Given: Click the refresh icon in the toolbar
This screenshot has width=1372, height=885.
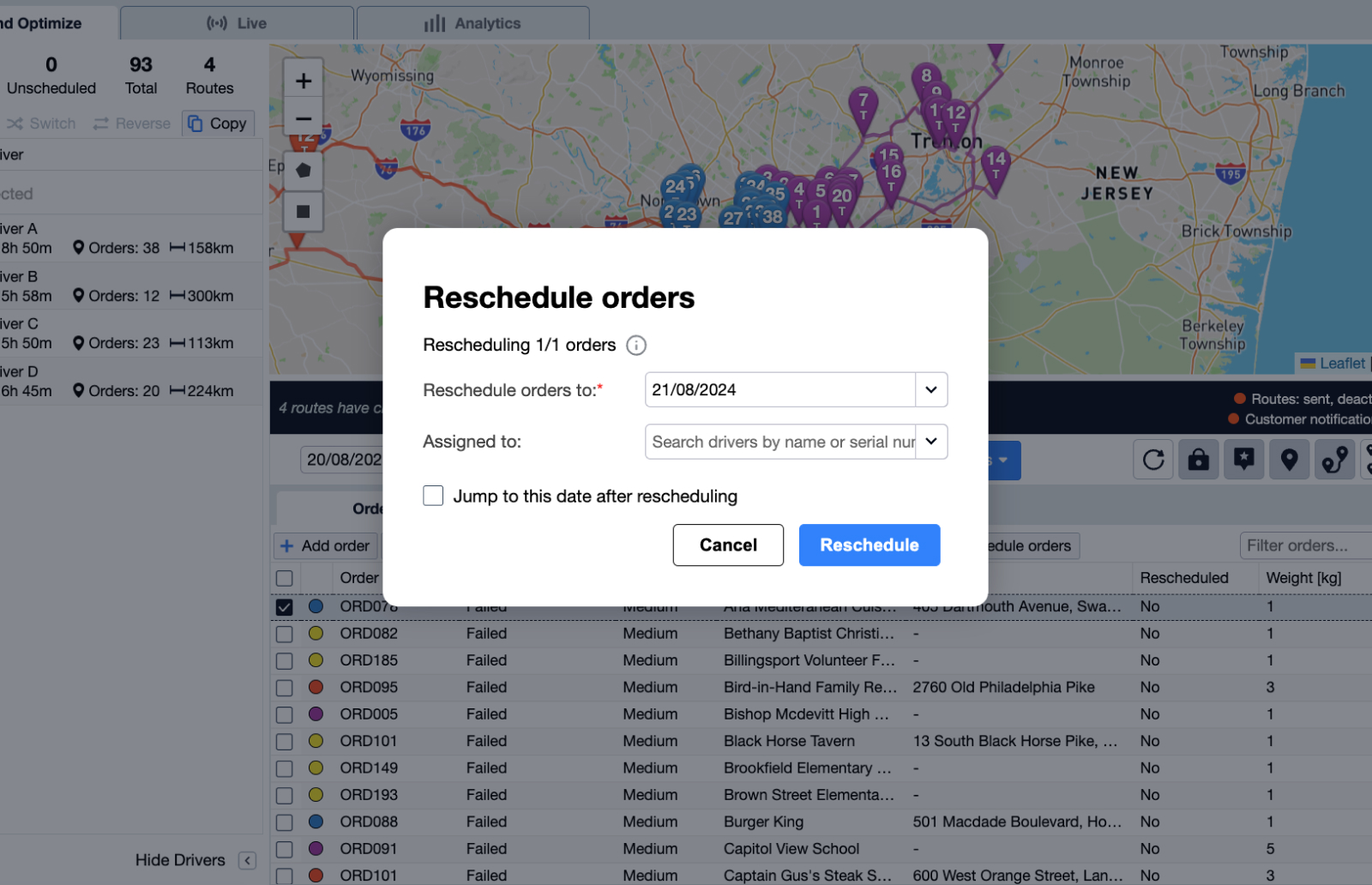Looking at the screenshot, I should pyautogui.click(x=1153, y=461).
